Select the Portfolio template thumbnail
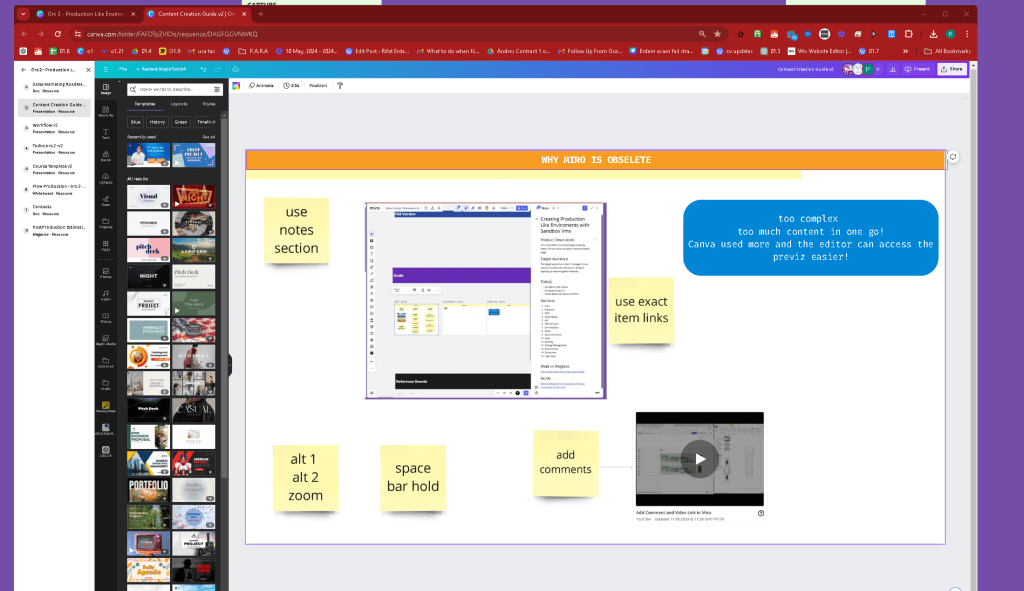1024x591 pixels. [148, 490]
